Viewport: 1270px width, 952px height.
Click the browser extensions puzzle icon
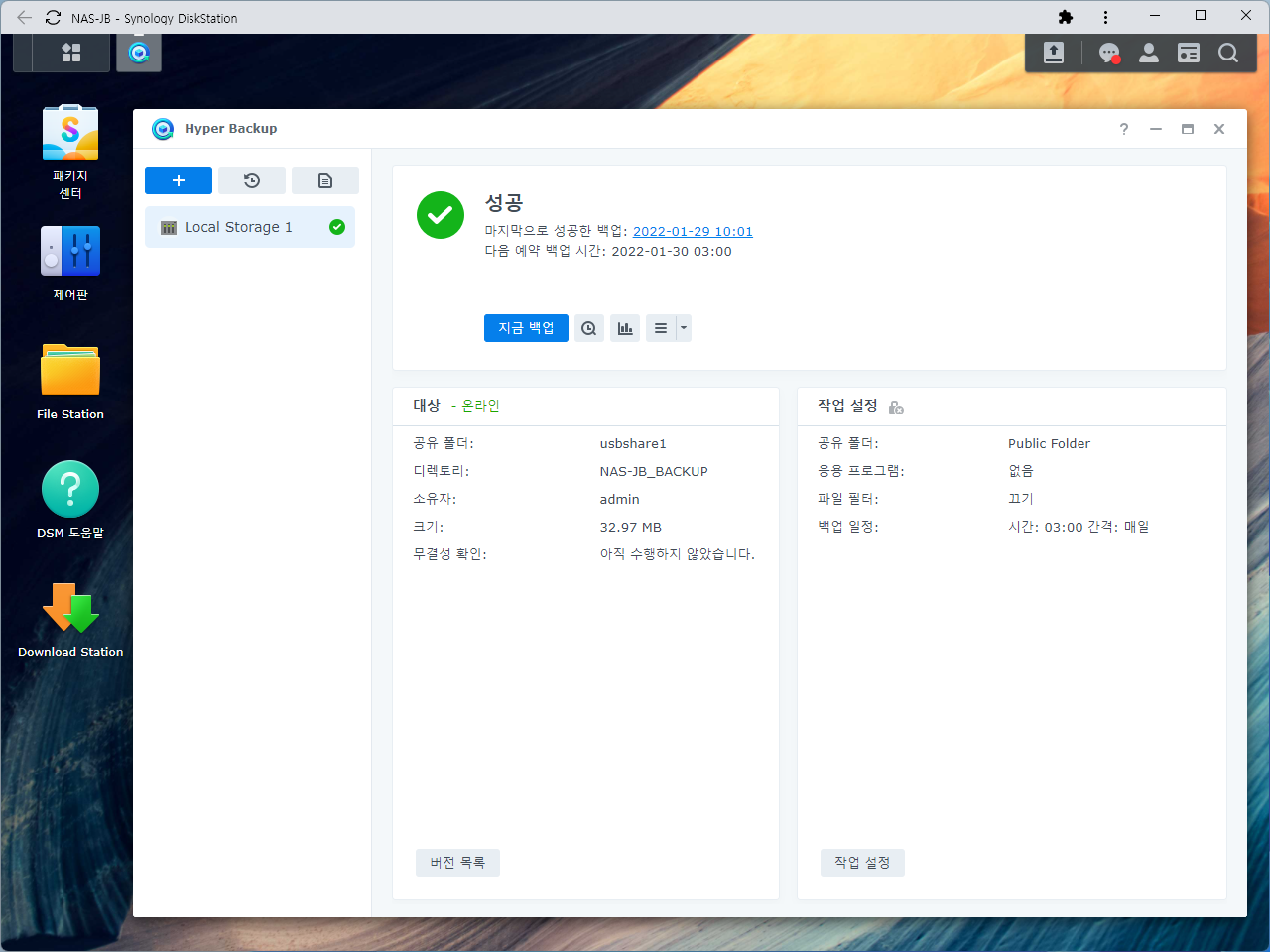pyautogui.click(x=1066, y=17)
